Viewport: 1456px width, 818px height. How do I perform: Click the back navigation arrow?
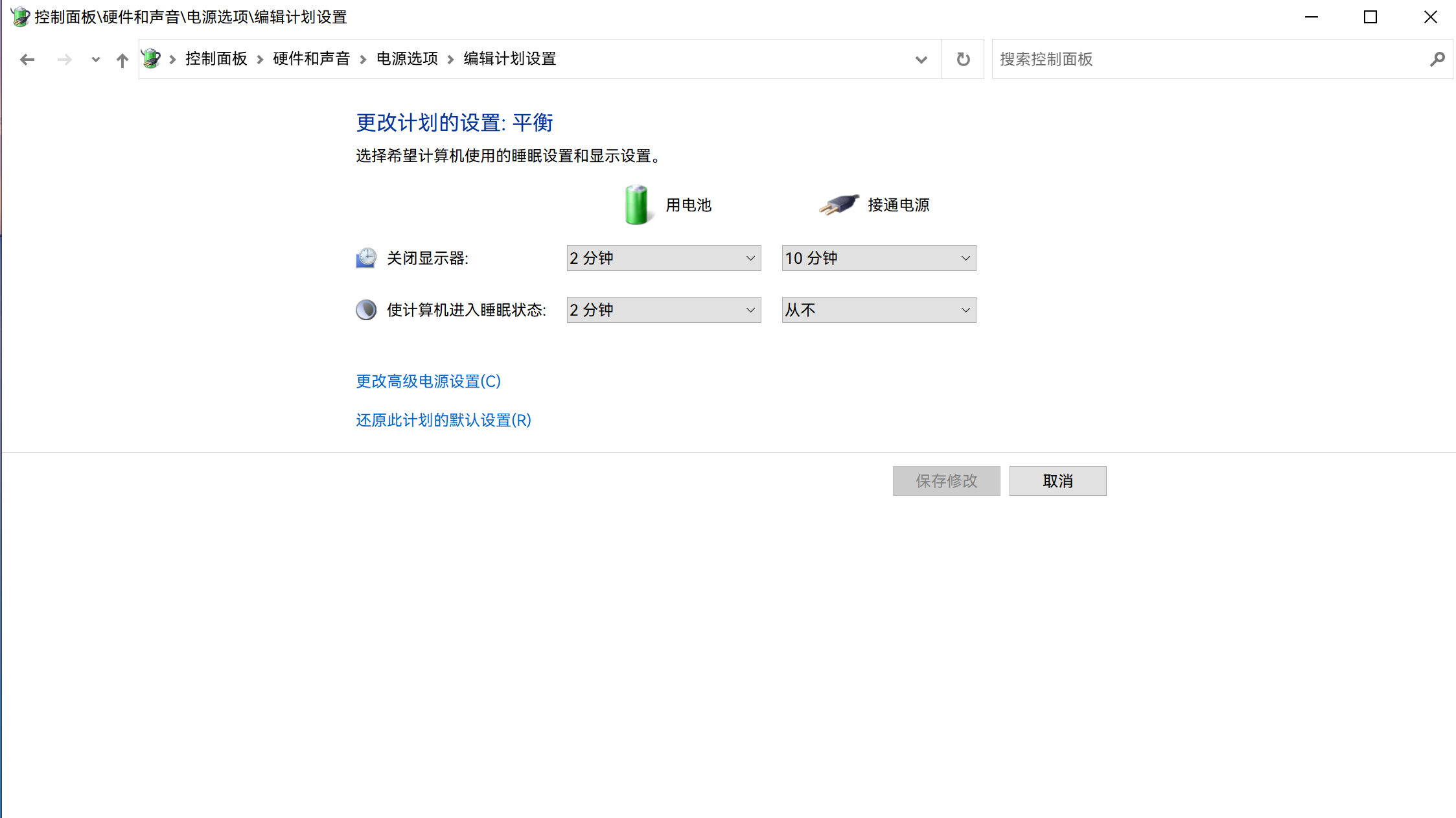(x=27, y=59)
